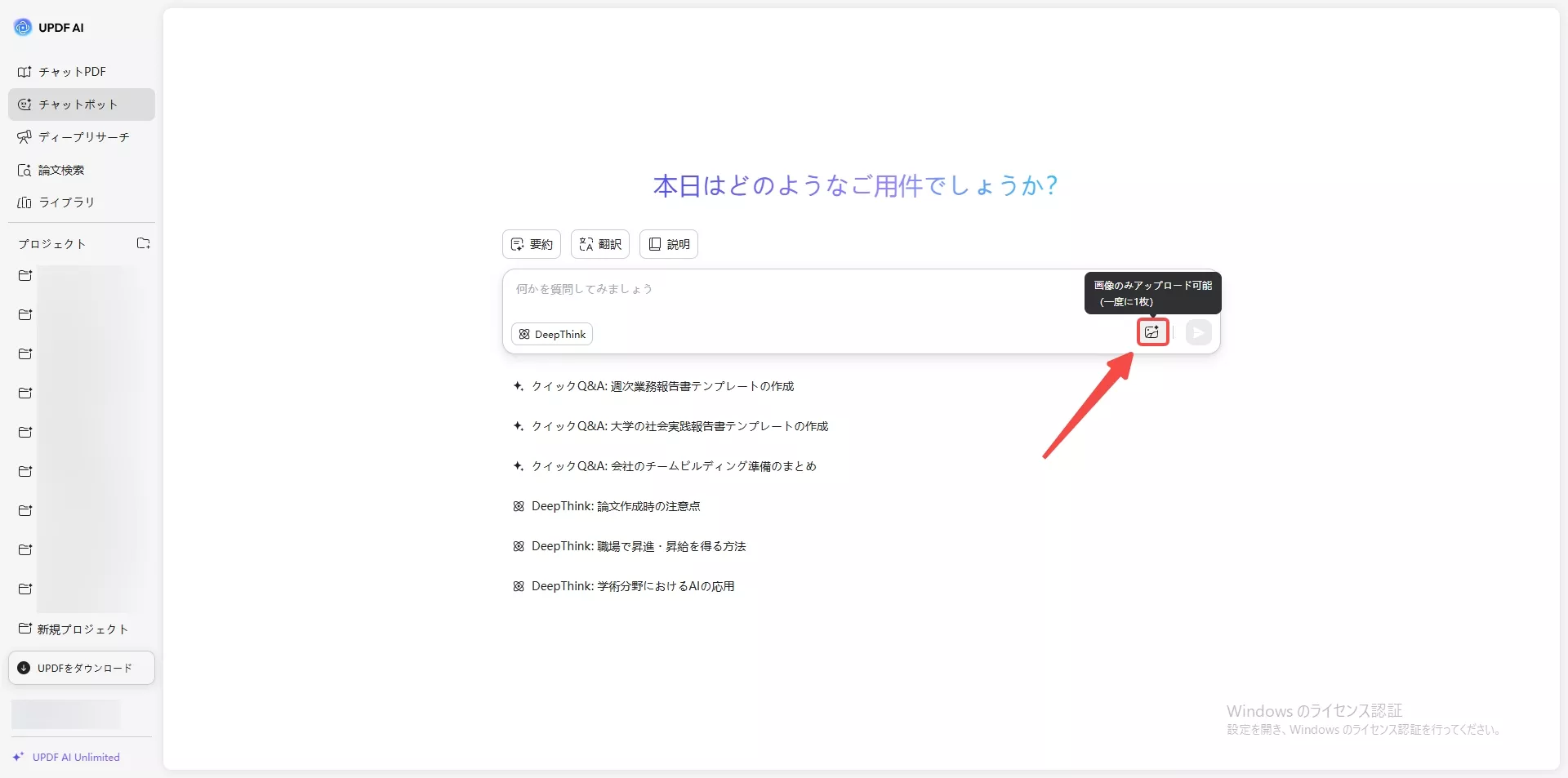Select クイックQ&A: 大学の社会実践報告書テンプレートの作成

coord(679,426)
